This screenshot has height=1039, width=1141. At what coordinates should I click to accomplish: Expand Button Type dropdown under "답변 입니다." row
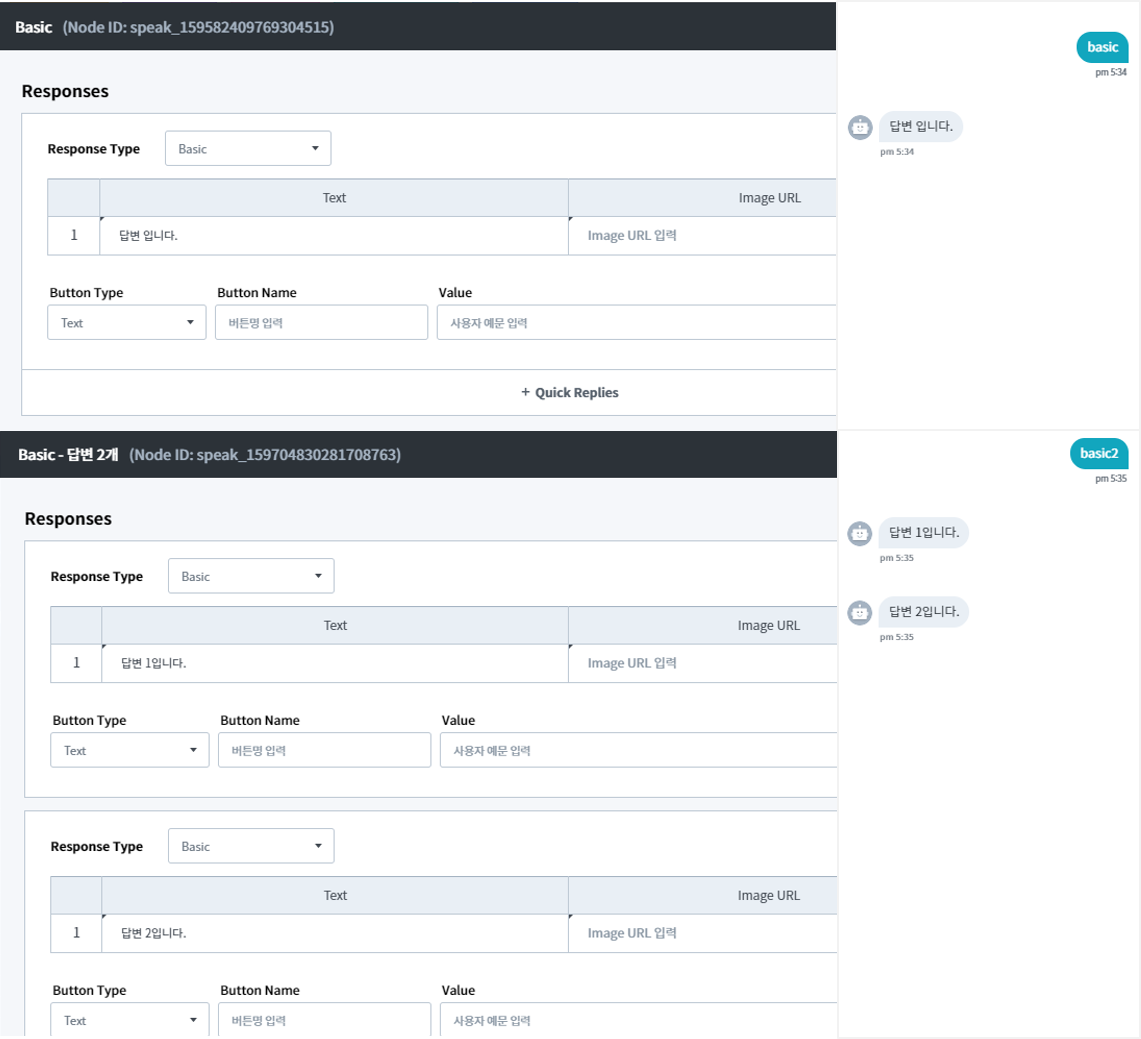126,323
